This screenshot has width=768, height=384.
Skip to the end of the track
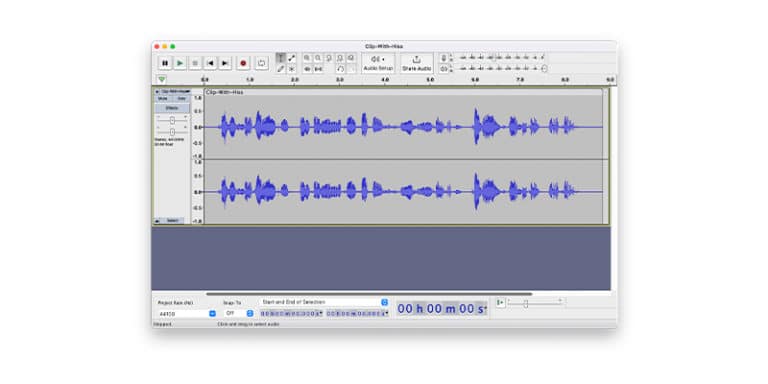(225, 63)
